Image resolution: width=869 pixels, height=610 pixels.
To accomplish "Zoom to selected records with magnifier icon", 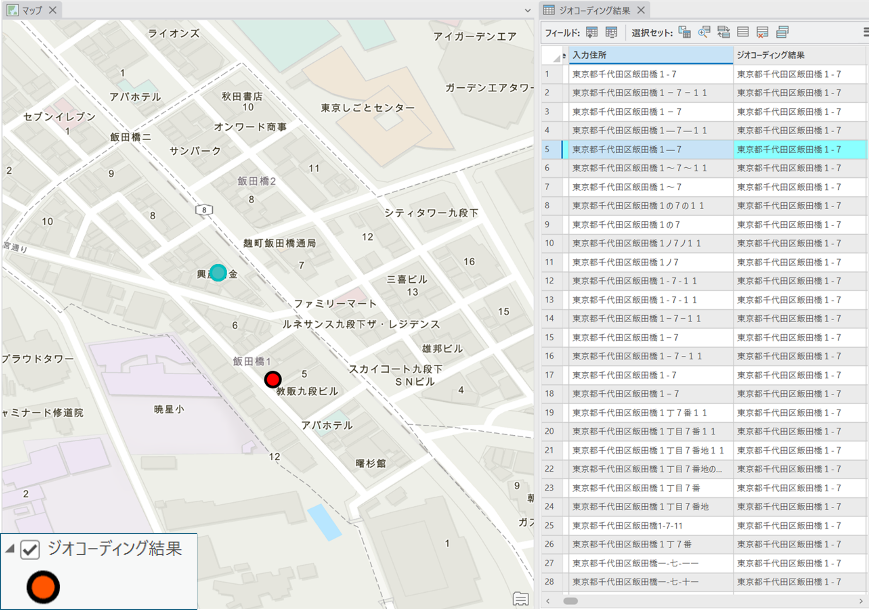I will 704,33.
